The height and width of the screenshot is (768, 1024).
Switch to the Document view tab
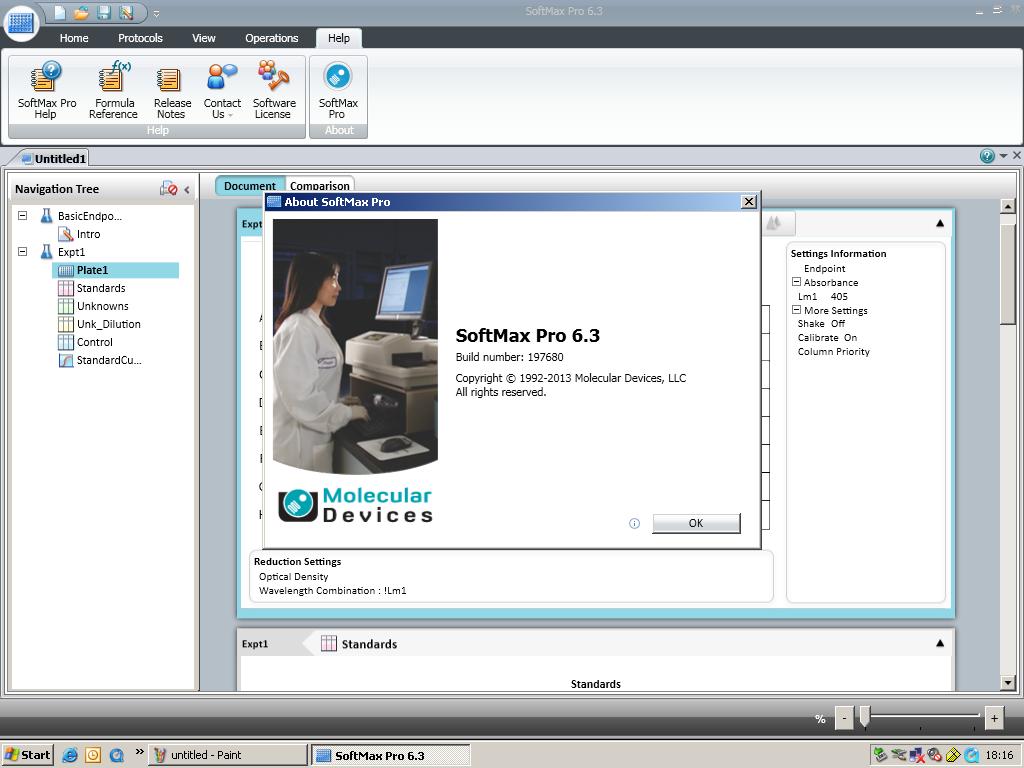250,185
